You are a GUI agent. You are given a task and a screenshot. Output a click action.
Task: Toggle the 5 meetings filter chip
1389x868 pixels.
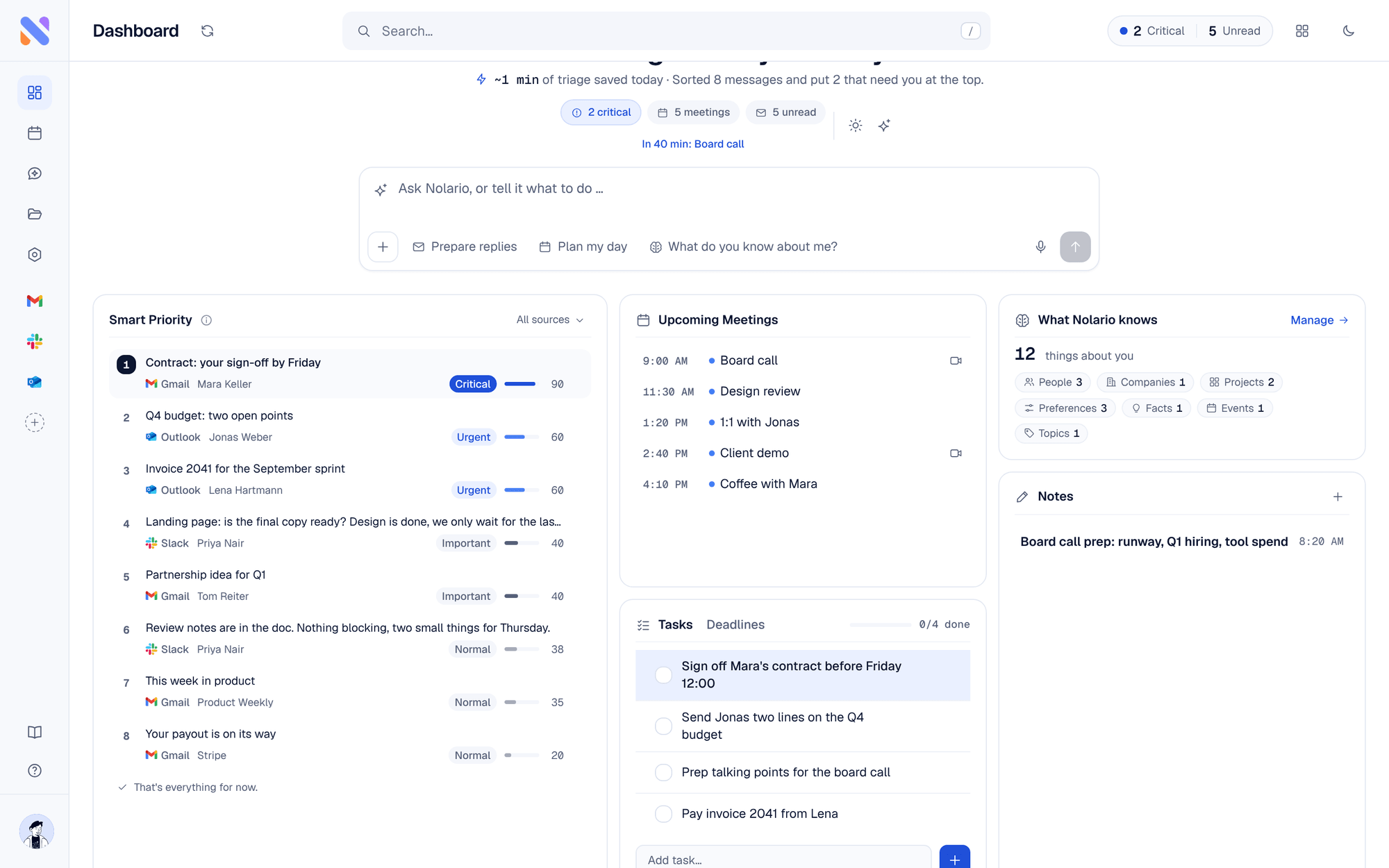pyautogui.click(x=694, y=112)
